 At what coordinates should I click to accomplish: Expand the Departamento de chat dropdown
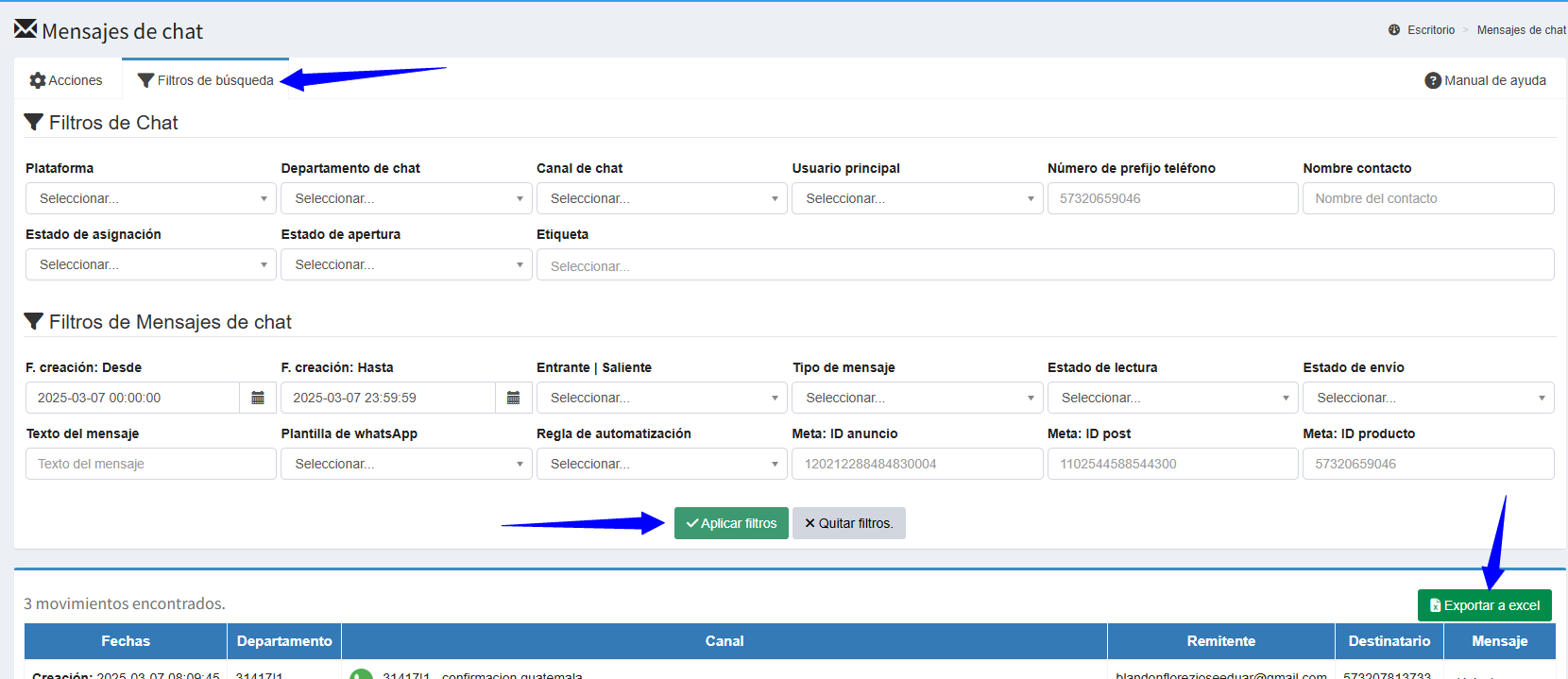406,198
